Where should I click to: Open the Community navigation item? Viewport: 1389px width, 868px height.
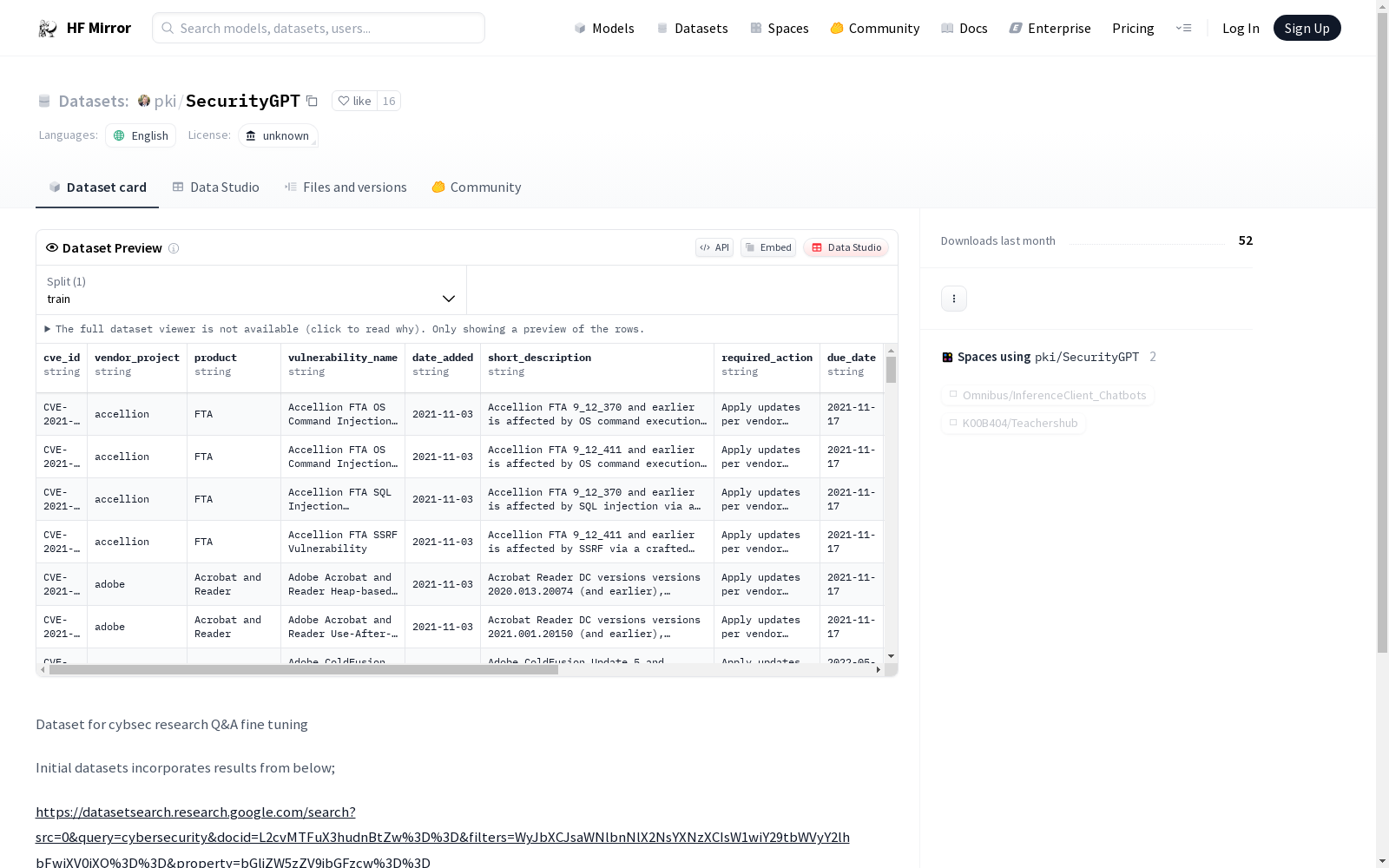875,28
